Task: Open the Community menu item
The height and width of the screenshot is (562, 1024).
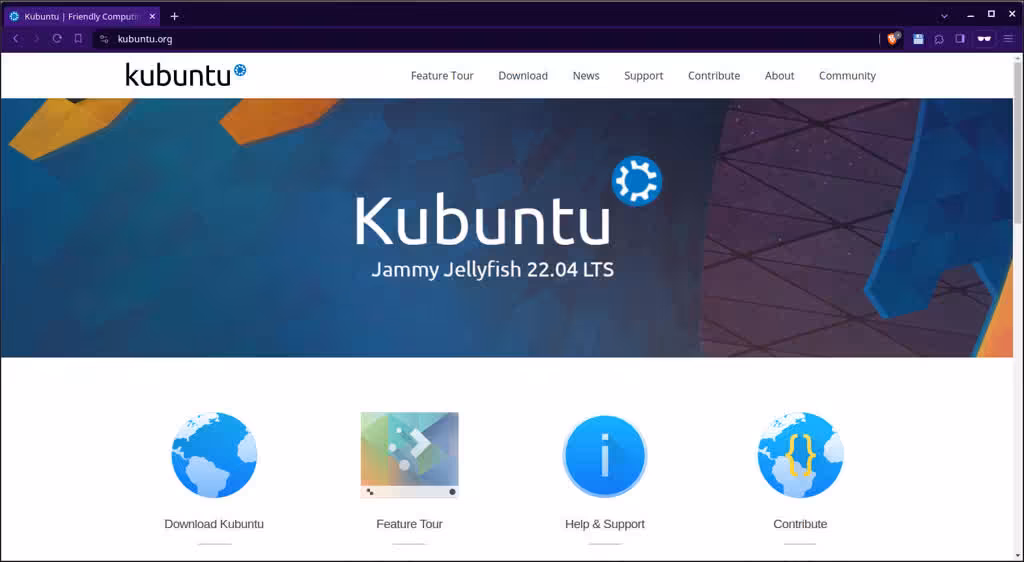Action: pyautogui.click(x=847, y=76)
